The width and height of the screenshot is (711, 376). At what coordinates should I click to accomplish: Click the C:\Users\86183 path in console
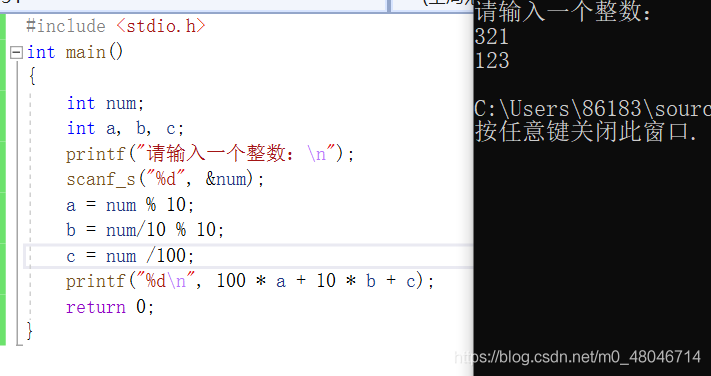click(x=592, y=109)
